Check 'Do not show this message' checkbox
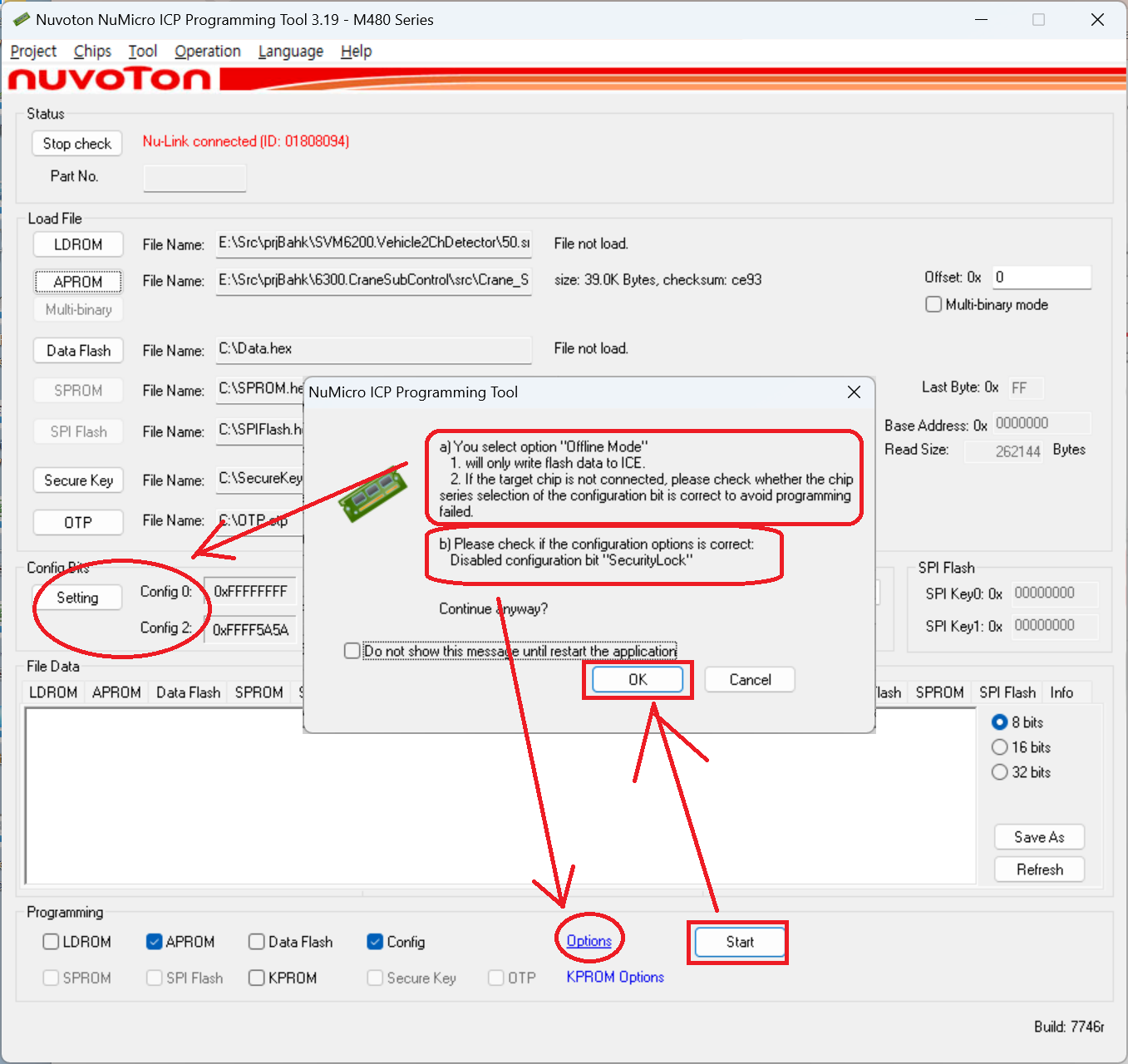 pyautogui.click(x=352, y=651)
